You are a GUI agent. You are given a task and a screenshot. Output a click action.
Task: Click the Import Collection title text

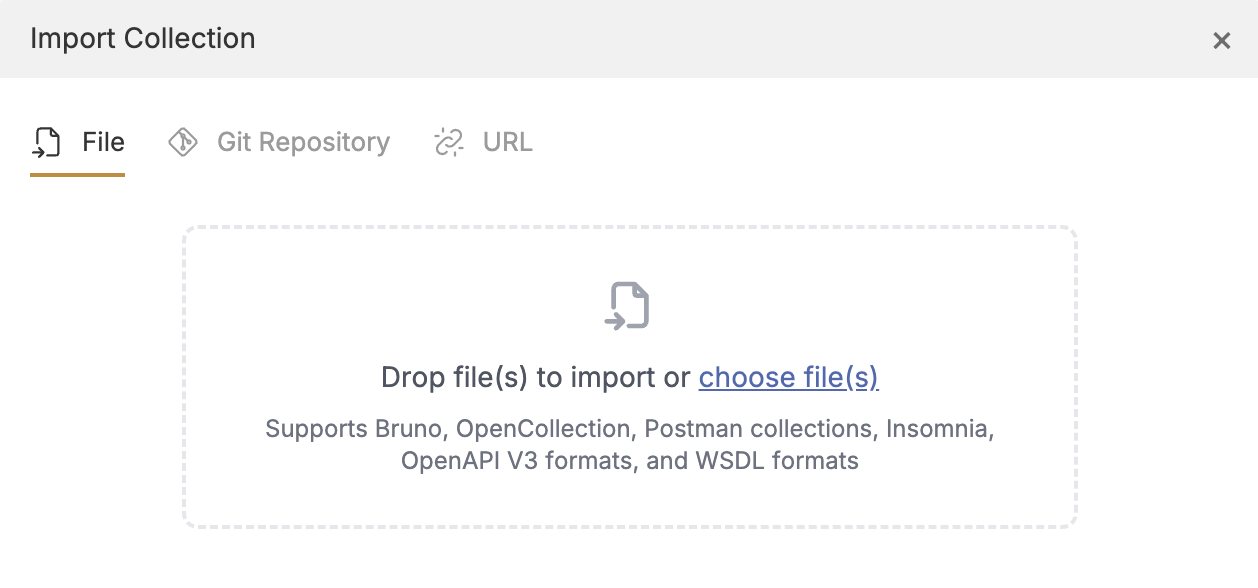(143, 39)
